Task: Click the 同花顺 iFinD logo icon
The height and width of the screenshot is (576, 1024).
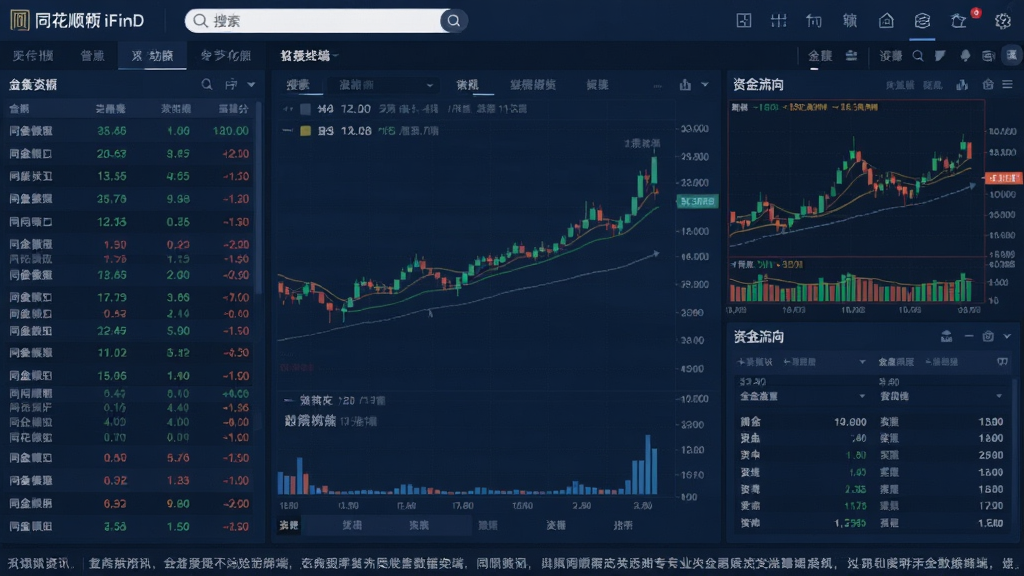Action: coord(20,21)
